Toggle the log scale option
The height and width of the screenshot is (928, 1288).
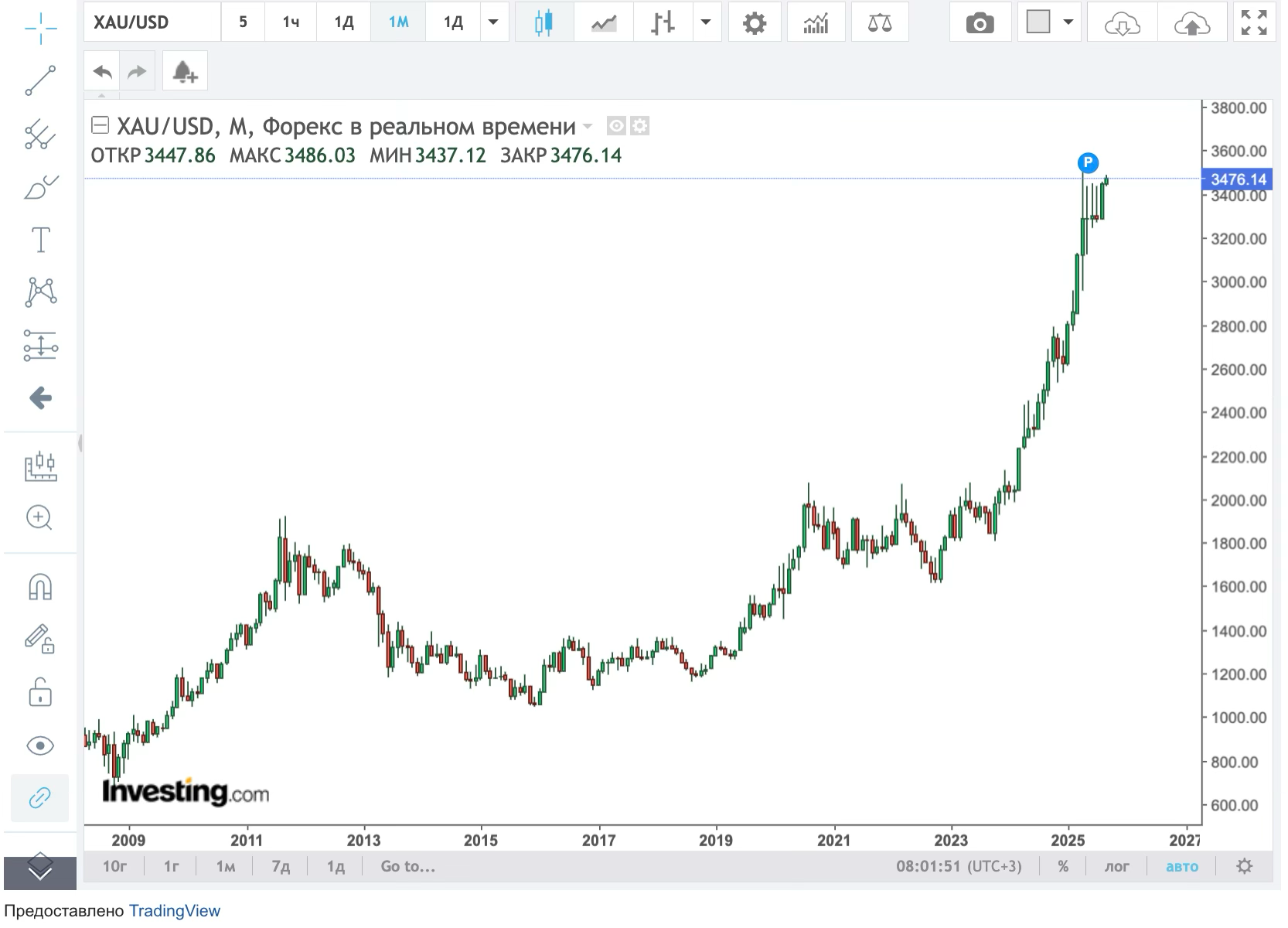[x=1116, y=866]
